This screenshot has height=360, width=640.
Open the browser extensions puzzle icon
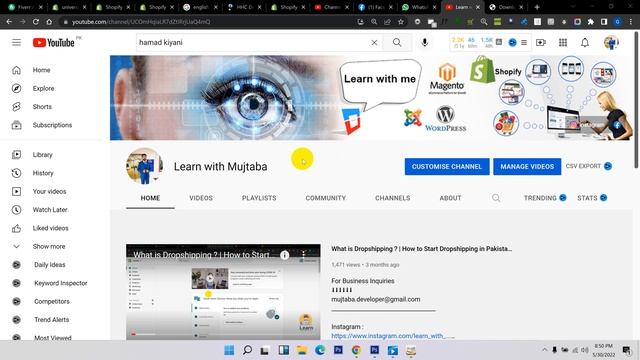pos(591,22)
